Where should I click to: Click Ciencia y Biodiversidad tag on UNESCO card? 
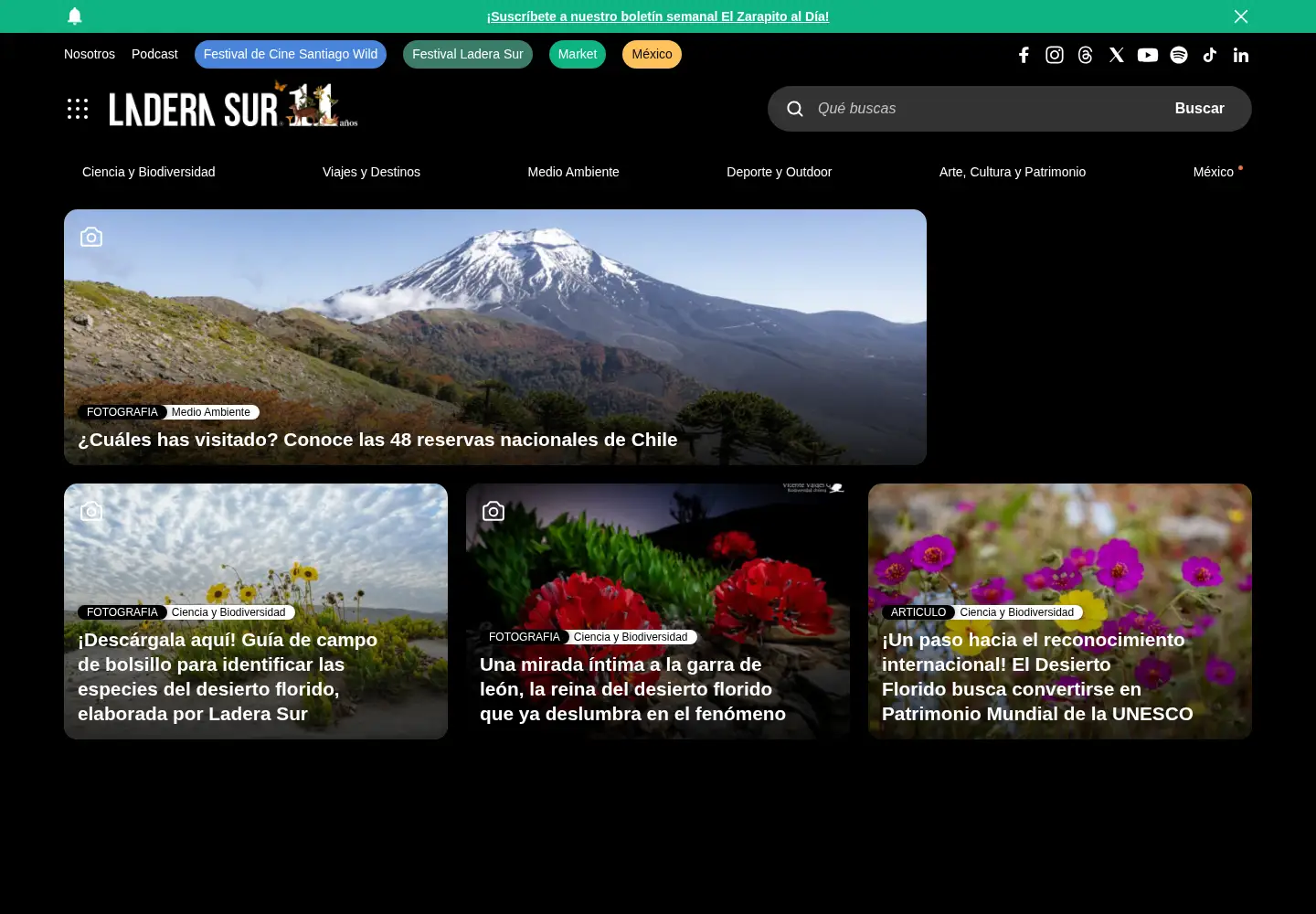[1017, 612]
